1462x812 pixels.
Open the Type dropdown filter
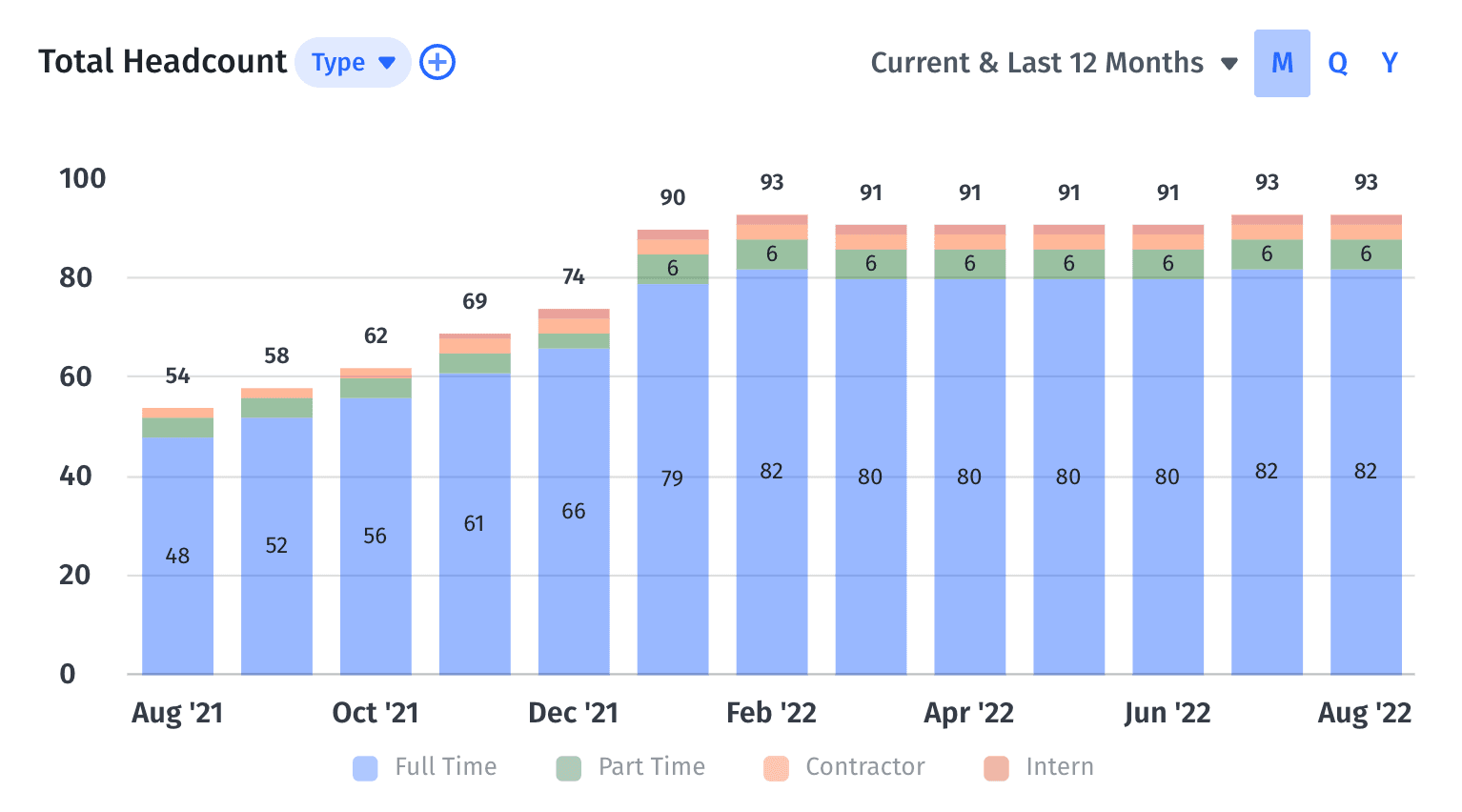click(x=353, y=63)
